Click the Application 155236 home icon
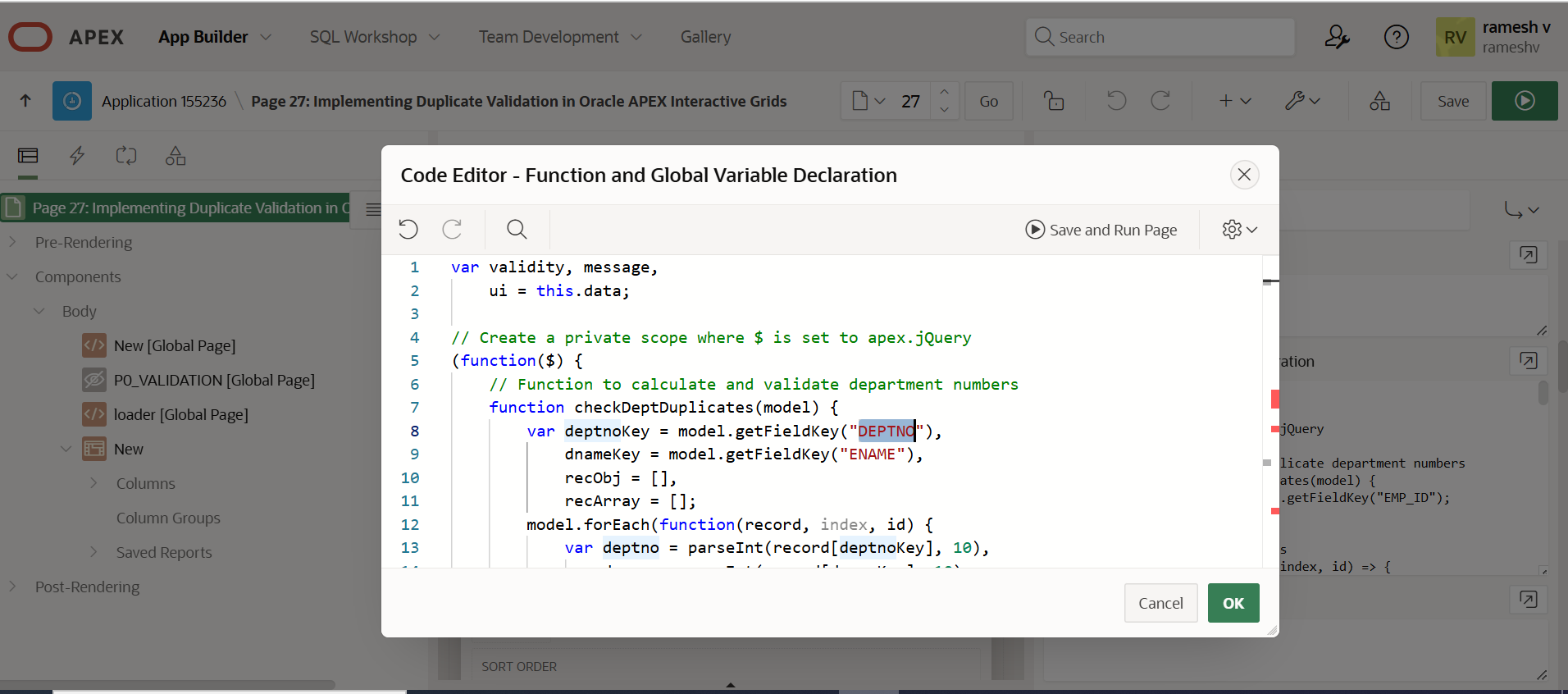The height and width of the screenshot is (694, 1568). [x=72, y=101]
